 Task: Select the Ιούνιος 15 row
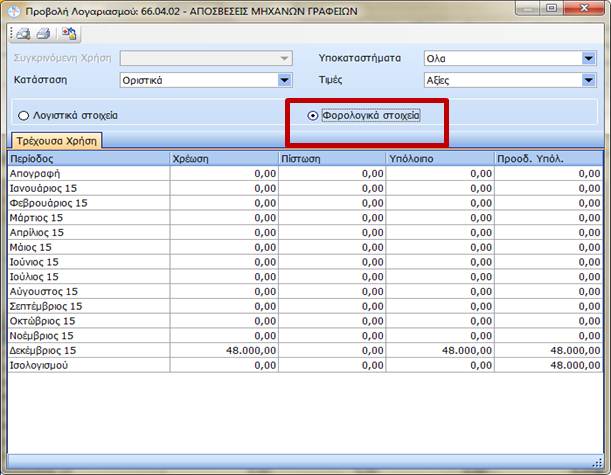pos(305,262)
